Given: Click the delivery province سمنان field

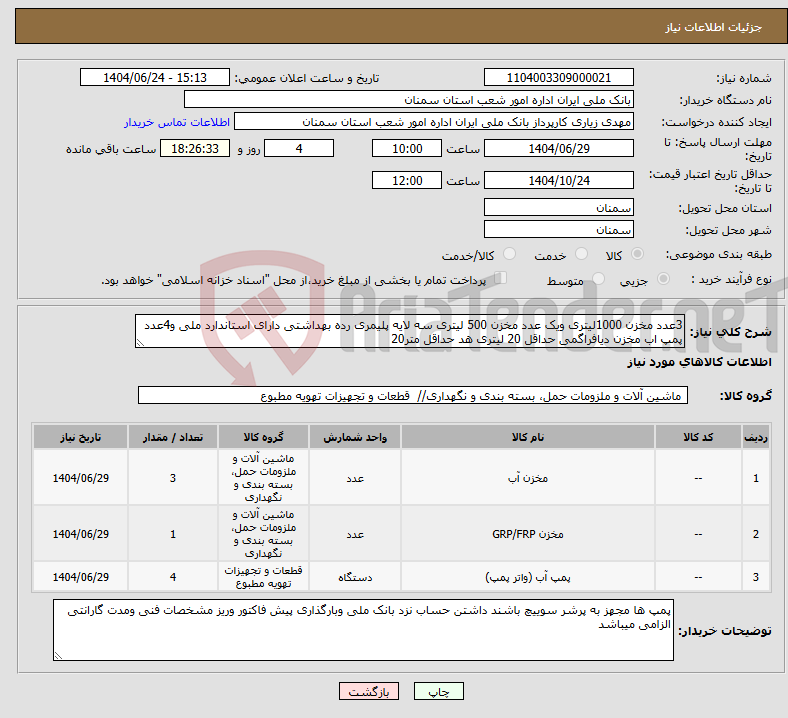Looking at the screenshot, I should coord(558,208).
